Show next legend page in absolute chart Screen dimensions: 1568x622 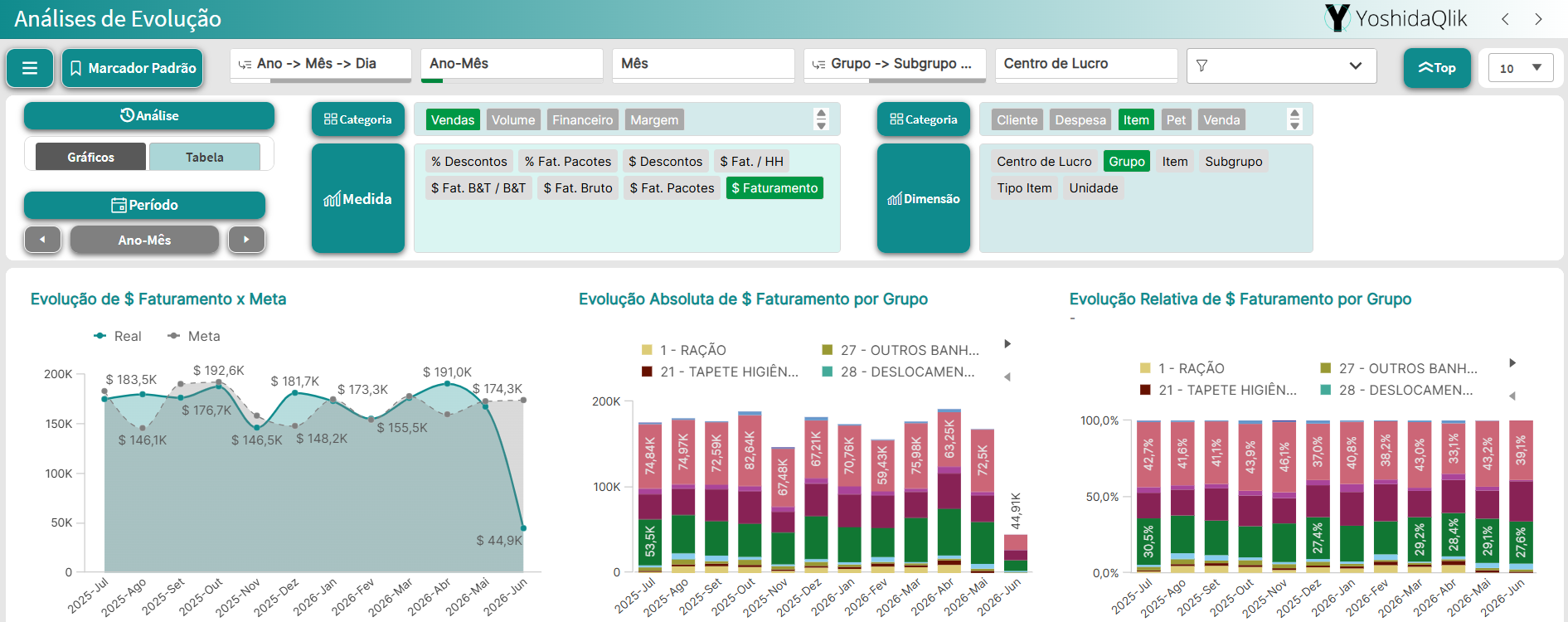pos(1007,344)
